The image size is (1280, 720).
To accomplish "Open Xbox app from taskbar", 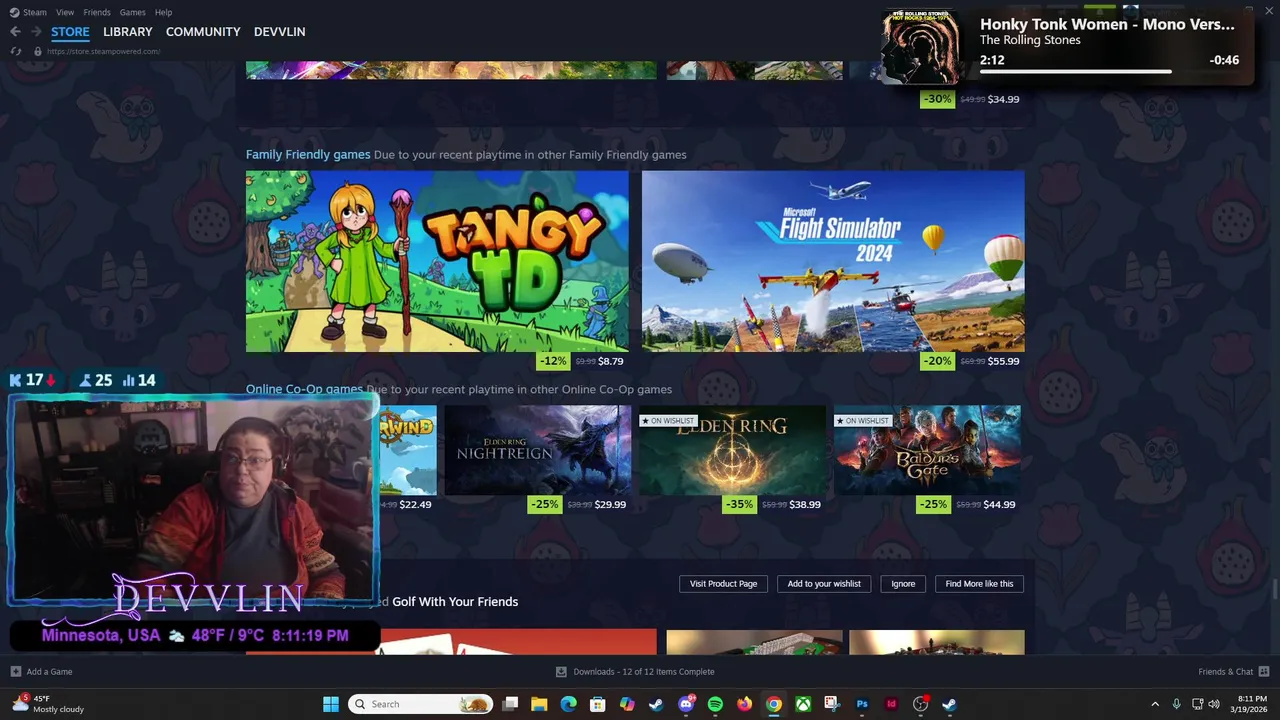I will pos(803,704).
